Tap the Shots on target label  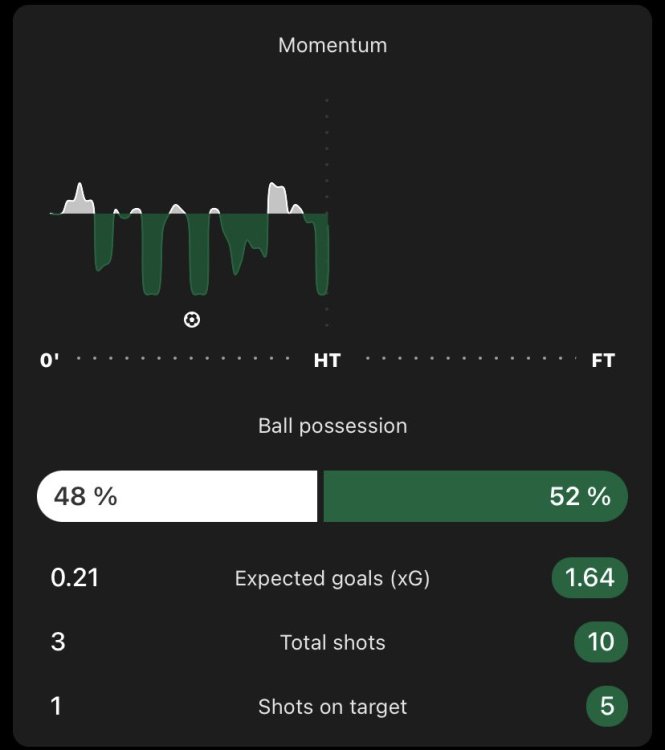(x=332, y=706)
